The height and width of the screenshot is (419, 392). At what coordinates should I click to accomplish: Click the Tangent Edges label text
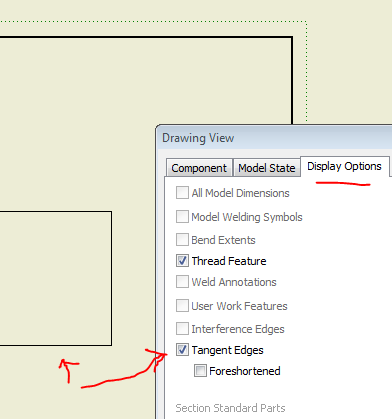(227, 350)
